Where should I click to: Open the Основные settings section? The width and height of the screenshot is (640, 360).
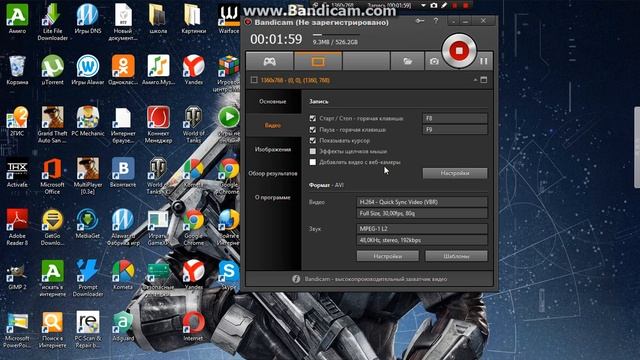coord(273,101)
